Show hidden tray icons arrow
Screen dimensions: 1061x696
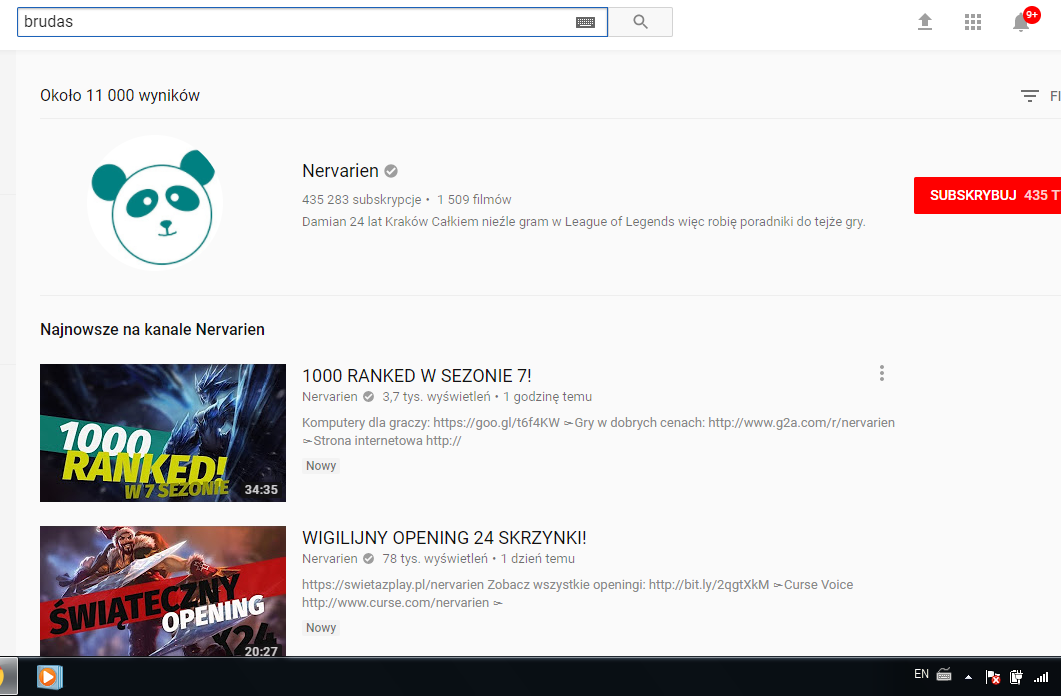coord(968,677)
